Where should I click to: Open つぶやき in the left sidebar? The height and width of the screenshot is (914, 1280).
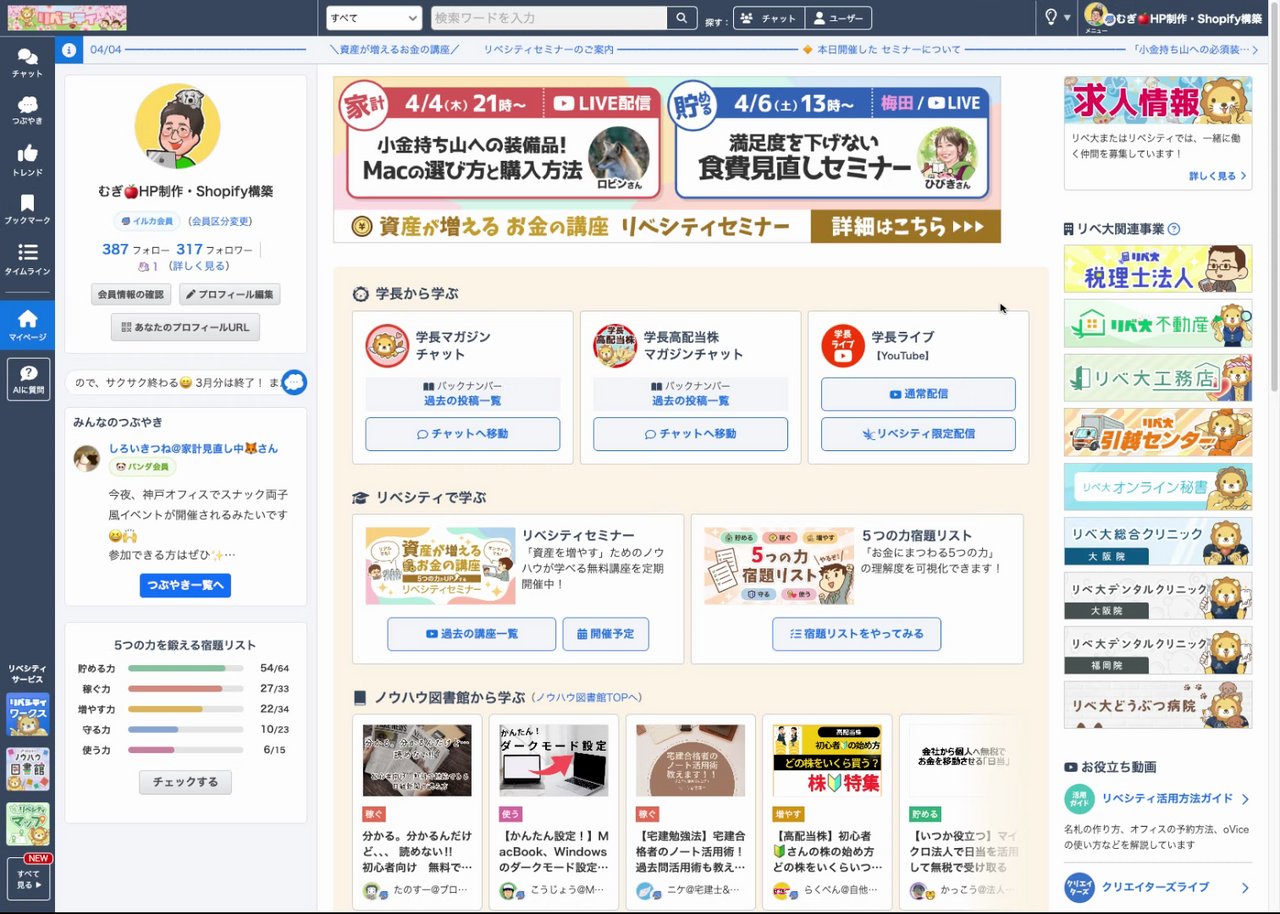pos(27,110)
